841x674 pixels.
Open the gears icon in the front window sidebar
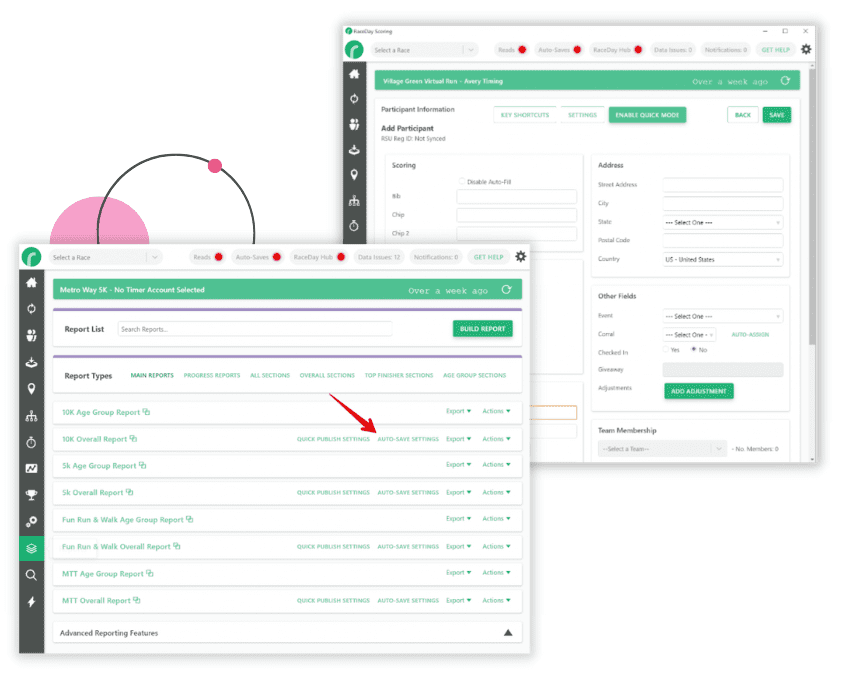coord(32,521)
